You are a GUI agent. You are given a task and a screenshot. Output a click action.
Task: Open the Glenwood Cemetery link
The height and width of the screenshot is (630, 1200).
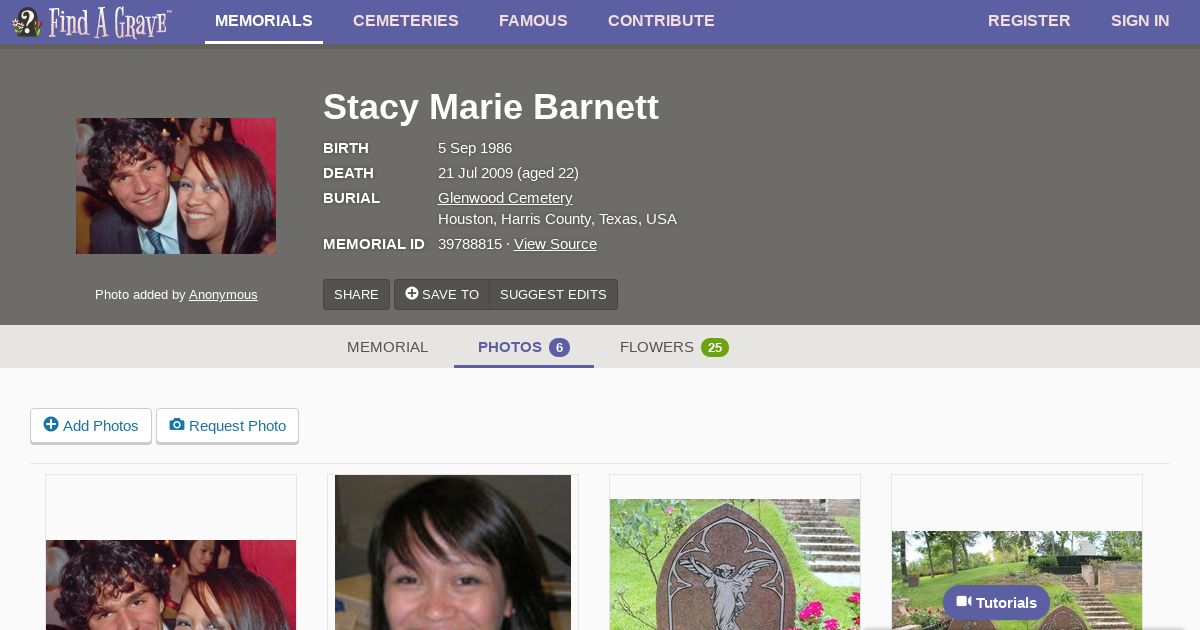(x=505, y=198)
